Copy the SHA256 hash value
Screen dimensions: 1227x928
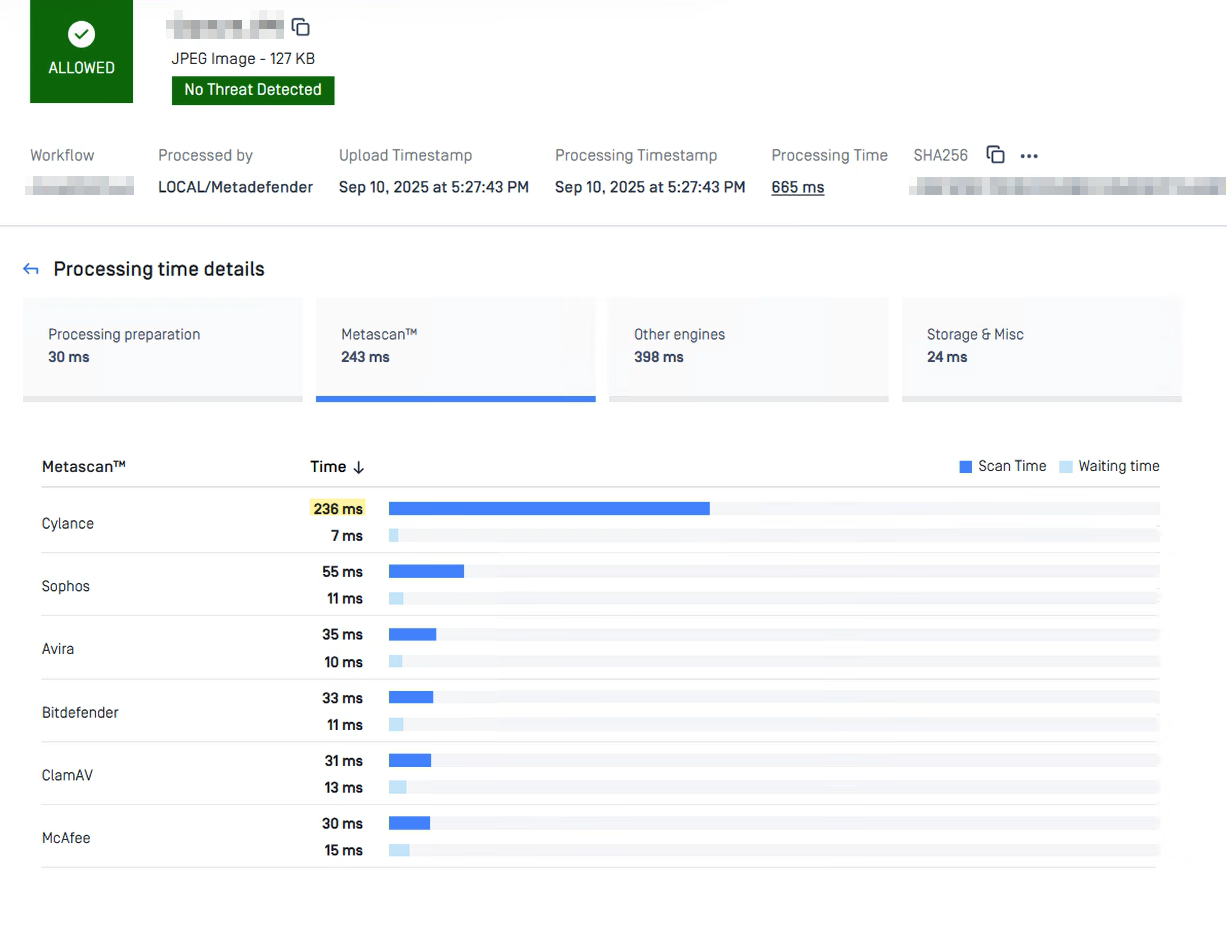(995, 155)
